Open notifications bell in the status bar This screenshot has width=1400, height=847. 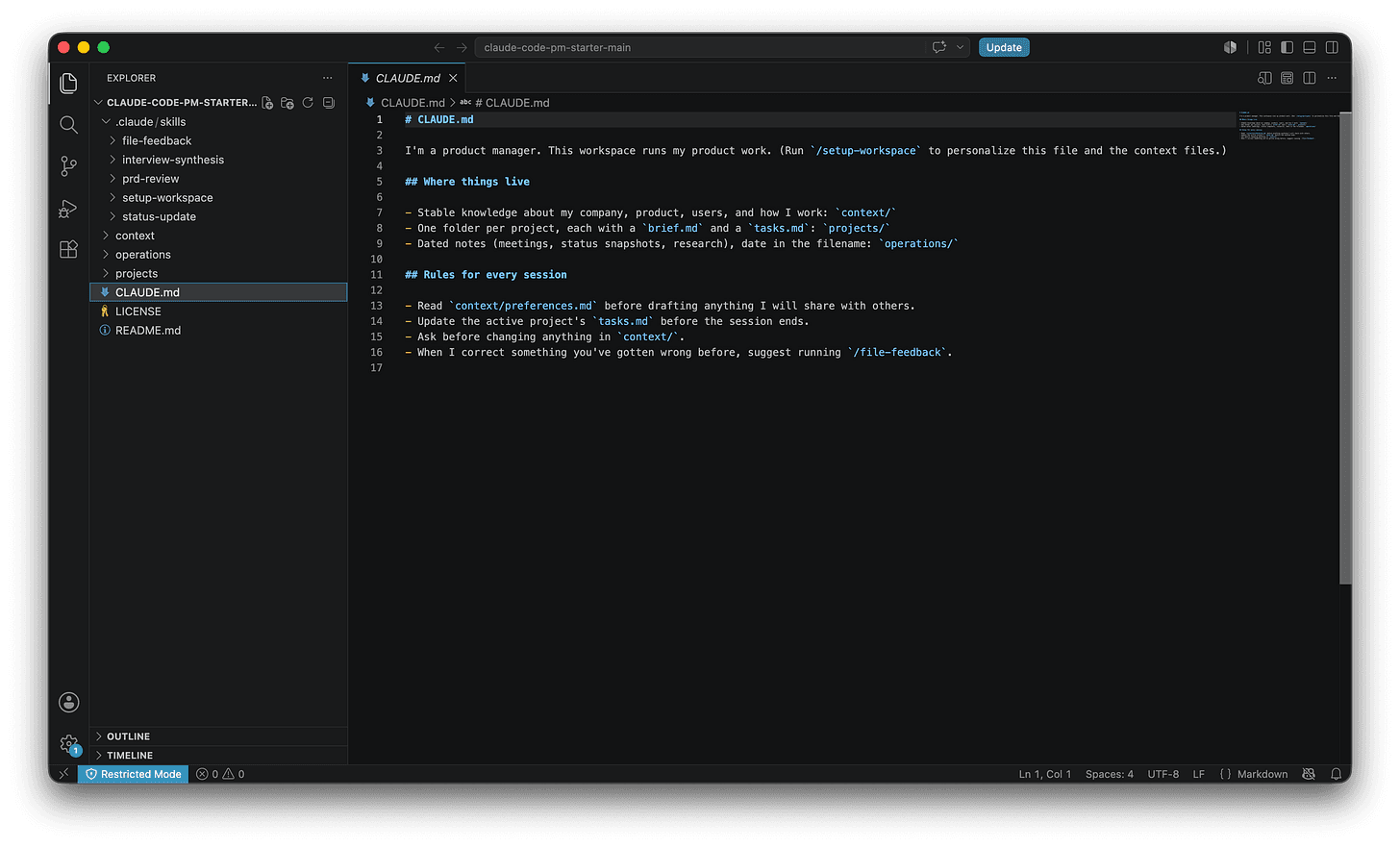pos(1336,774)
